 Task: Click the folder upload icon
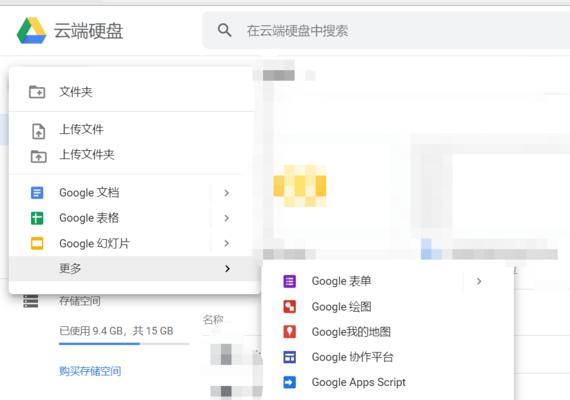pos(39,156)
